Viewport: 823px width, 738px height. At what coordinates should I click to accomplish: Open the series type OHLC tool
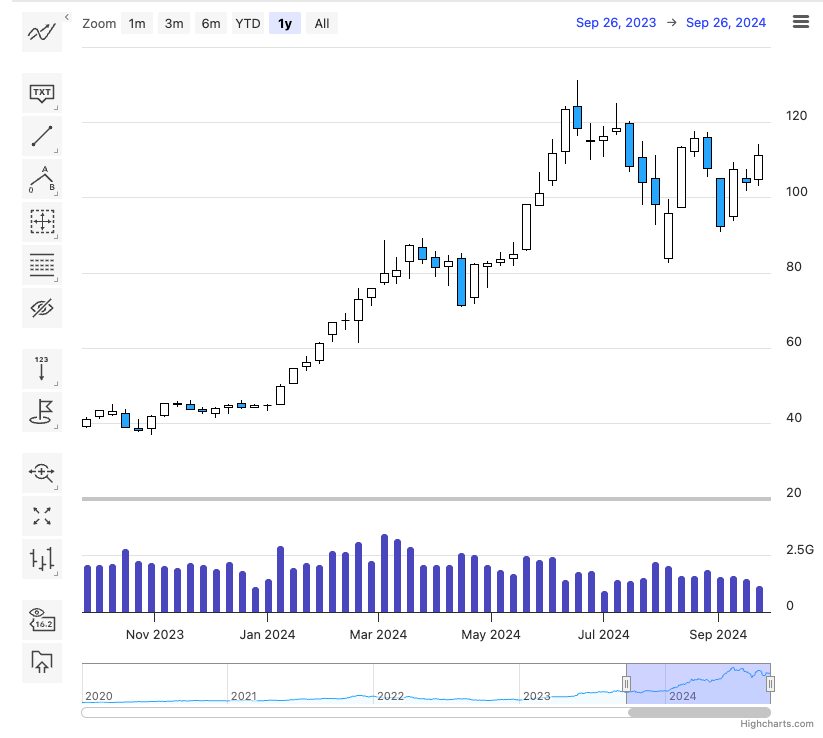[42, 559]
